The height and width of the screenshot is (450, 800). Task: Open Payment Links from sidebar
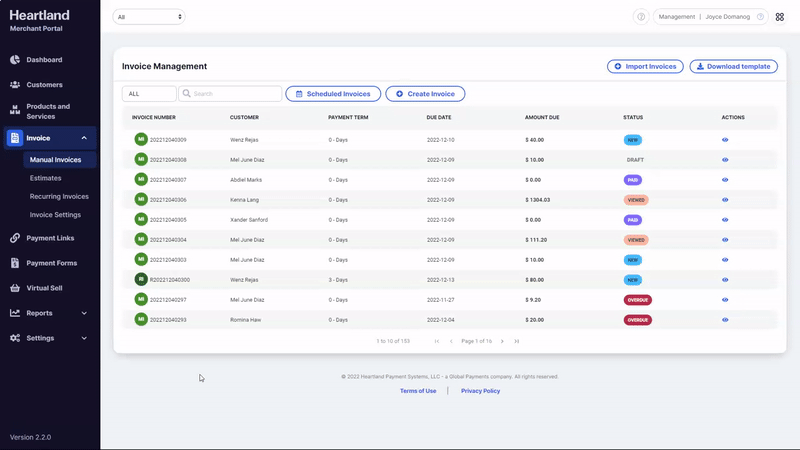49,238
